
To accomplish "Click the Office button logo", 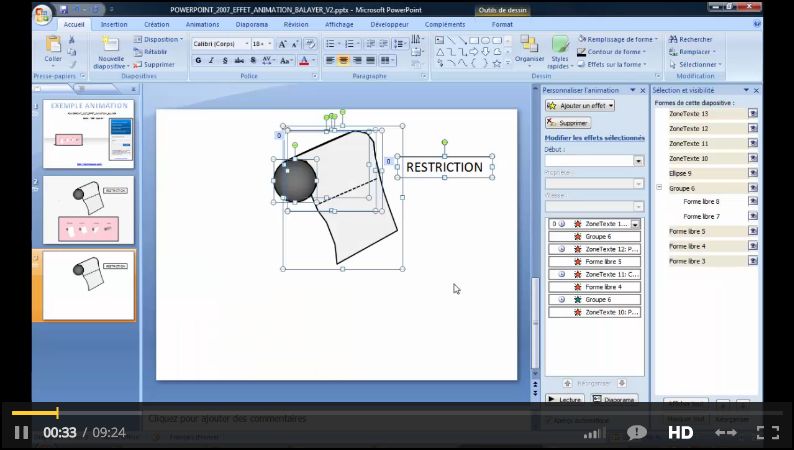I will click(x=43, y=14).
